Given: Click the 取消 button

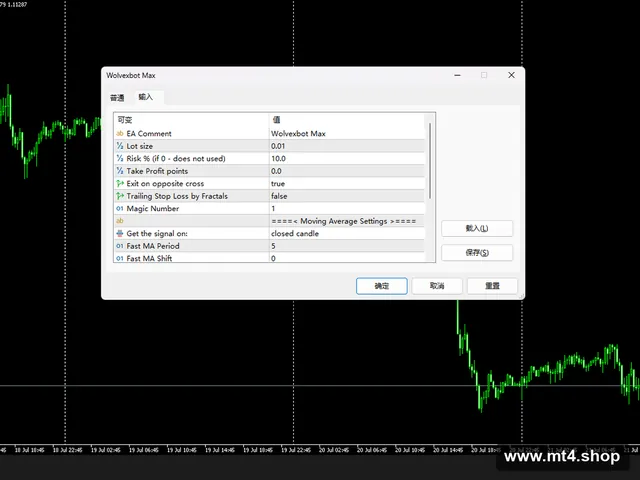Looking at the screenshot, I should (x=437, y=286).
